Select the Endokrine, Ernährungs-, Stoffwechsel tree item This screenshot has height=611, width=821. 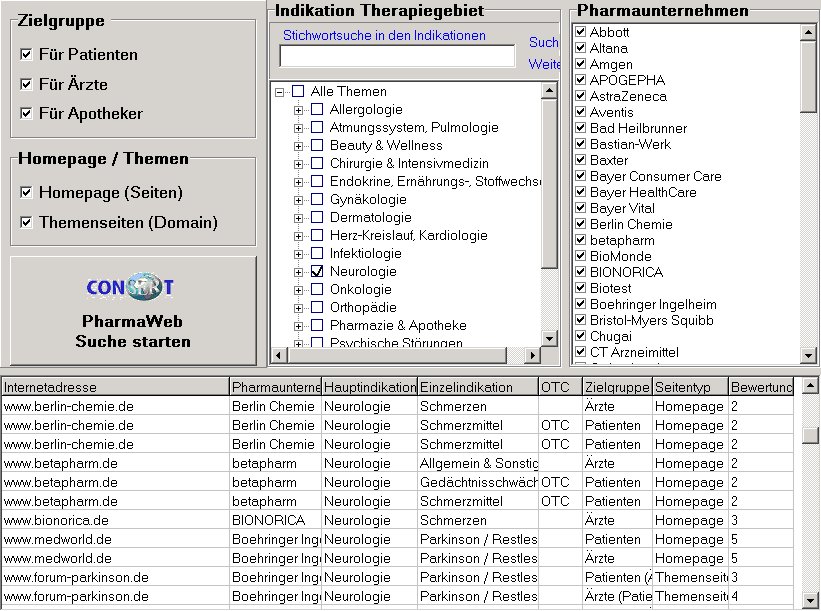coord(435,182)
